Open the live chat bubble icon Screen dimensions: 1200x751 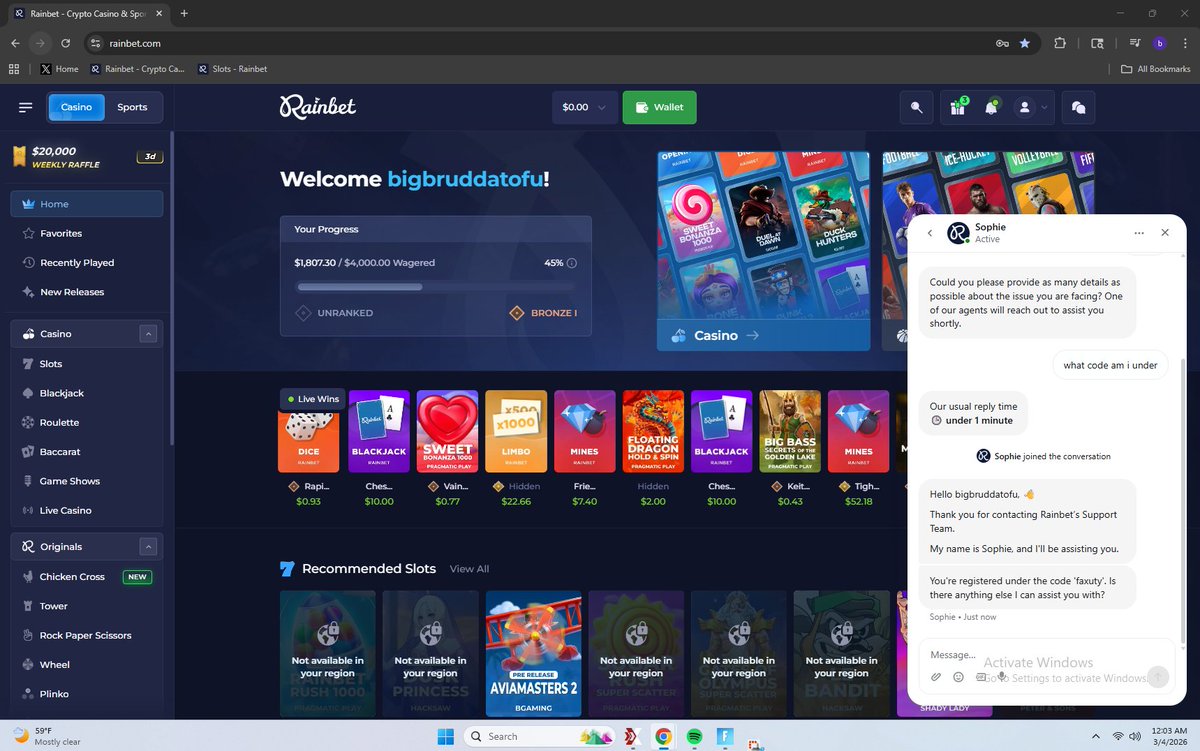click(1078, 108)
